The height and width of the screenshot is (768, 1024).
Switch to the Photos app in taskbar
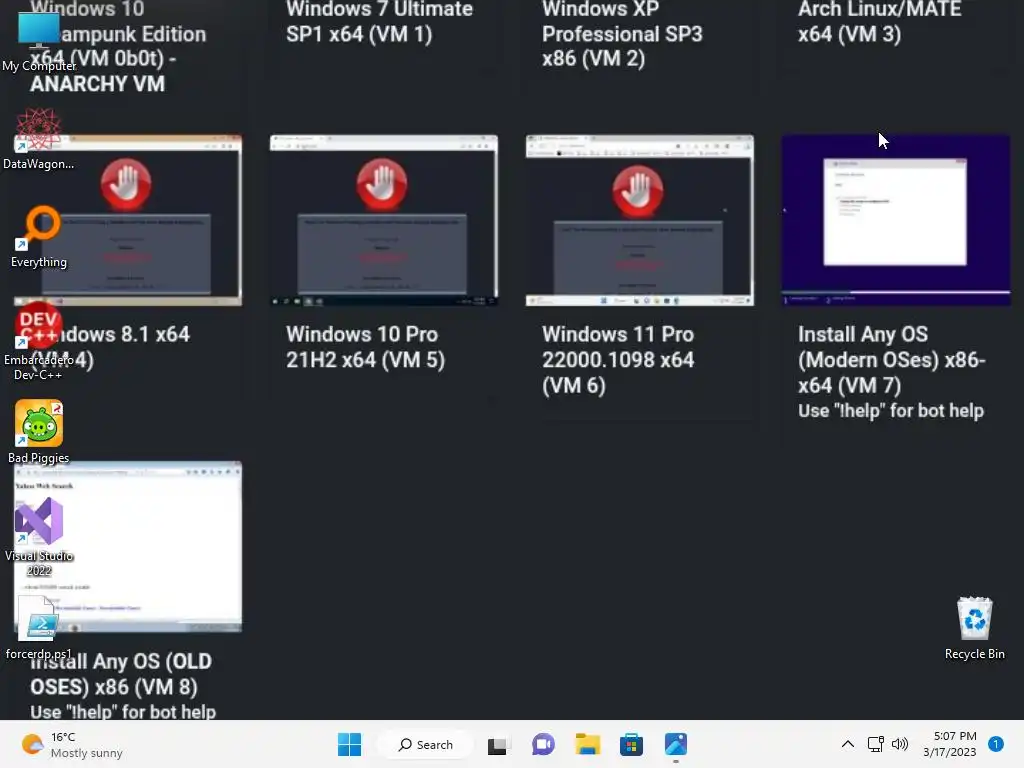(x=676, y=744)
